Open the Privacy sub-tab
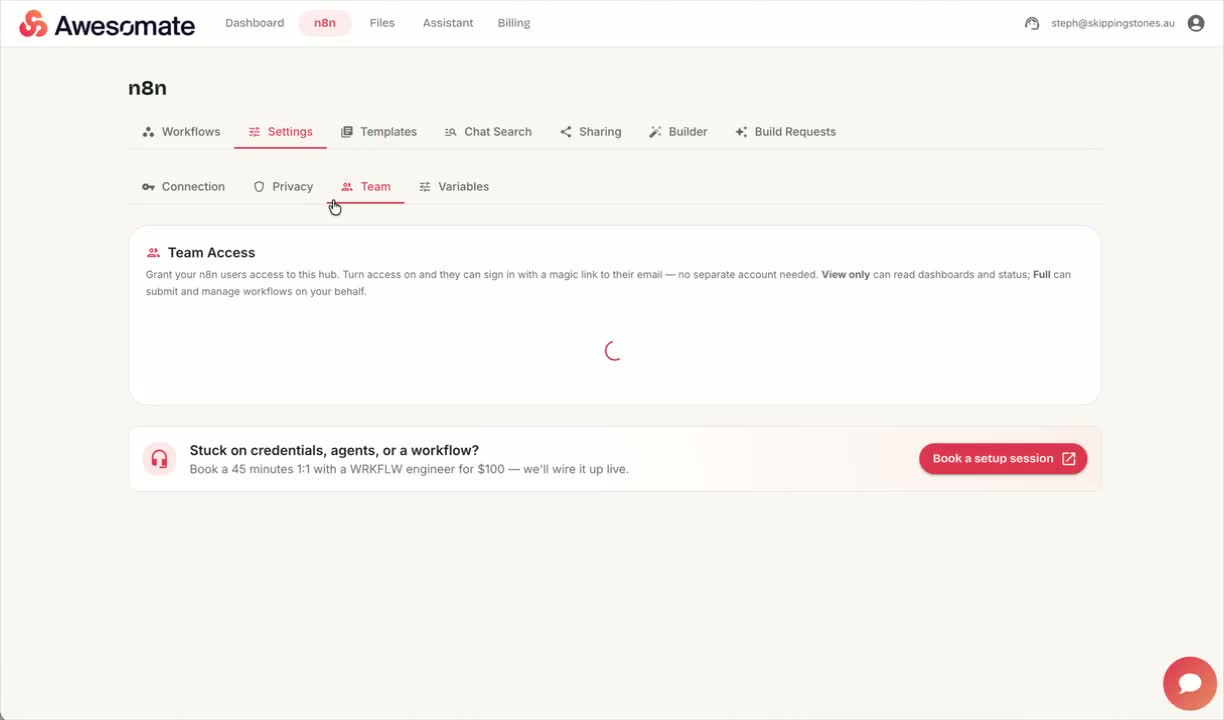 283,187
